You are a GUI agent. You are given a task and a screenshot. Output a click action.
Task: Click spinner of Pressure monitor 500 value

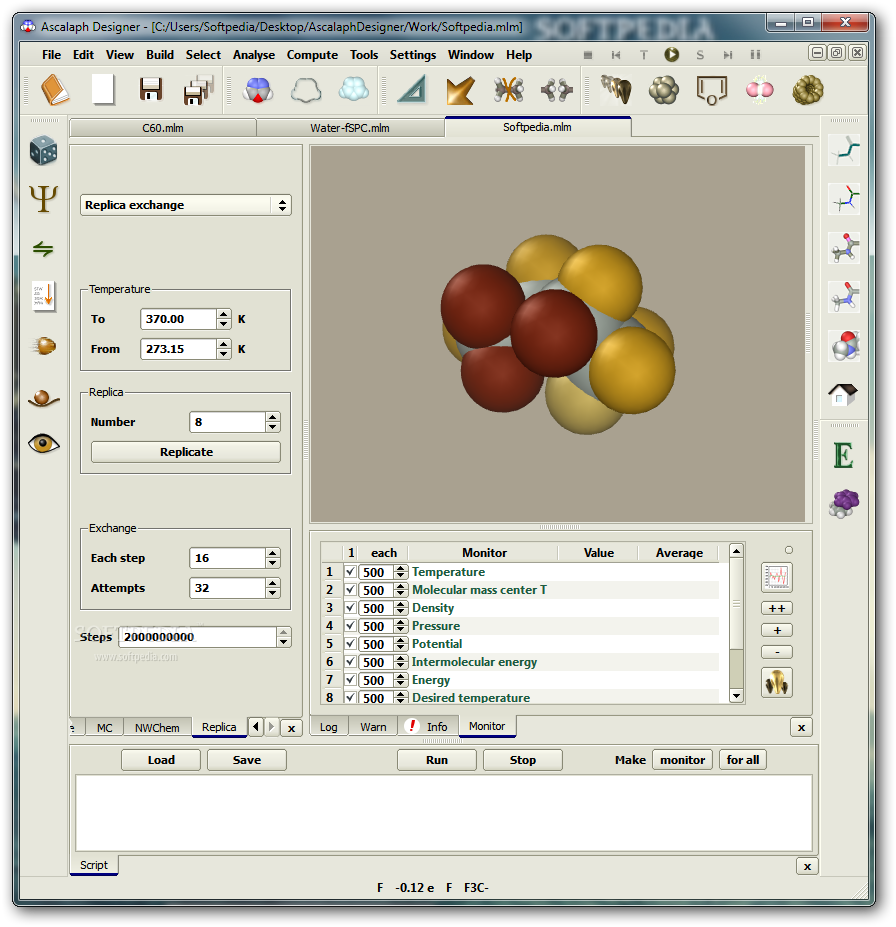tap(401, 625)
